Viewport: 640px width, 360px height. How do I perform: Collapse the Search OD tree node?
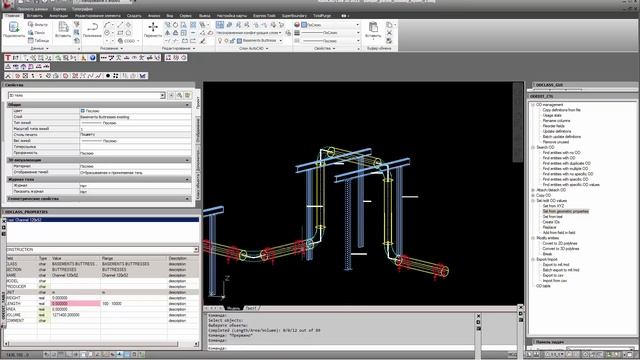coord(533,147)
